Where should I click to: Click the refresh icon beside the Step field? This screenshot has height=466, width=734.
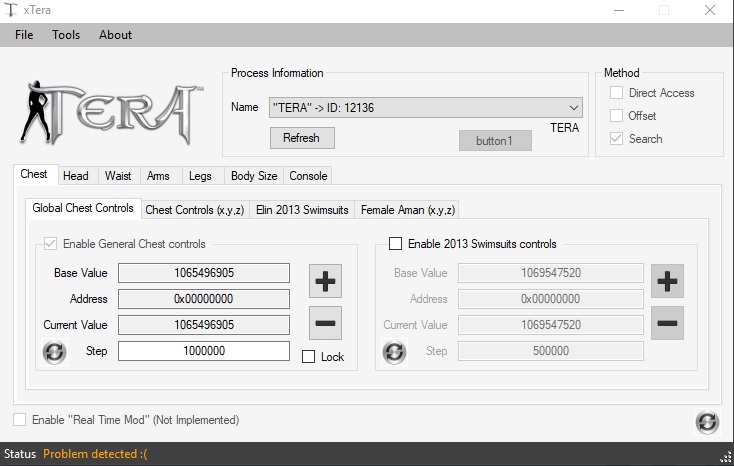54,352
